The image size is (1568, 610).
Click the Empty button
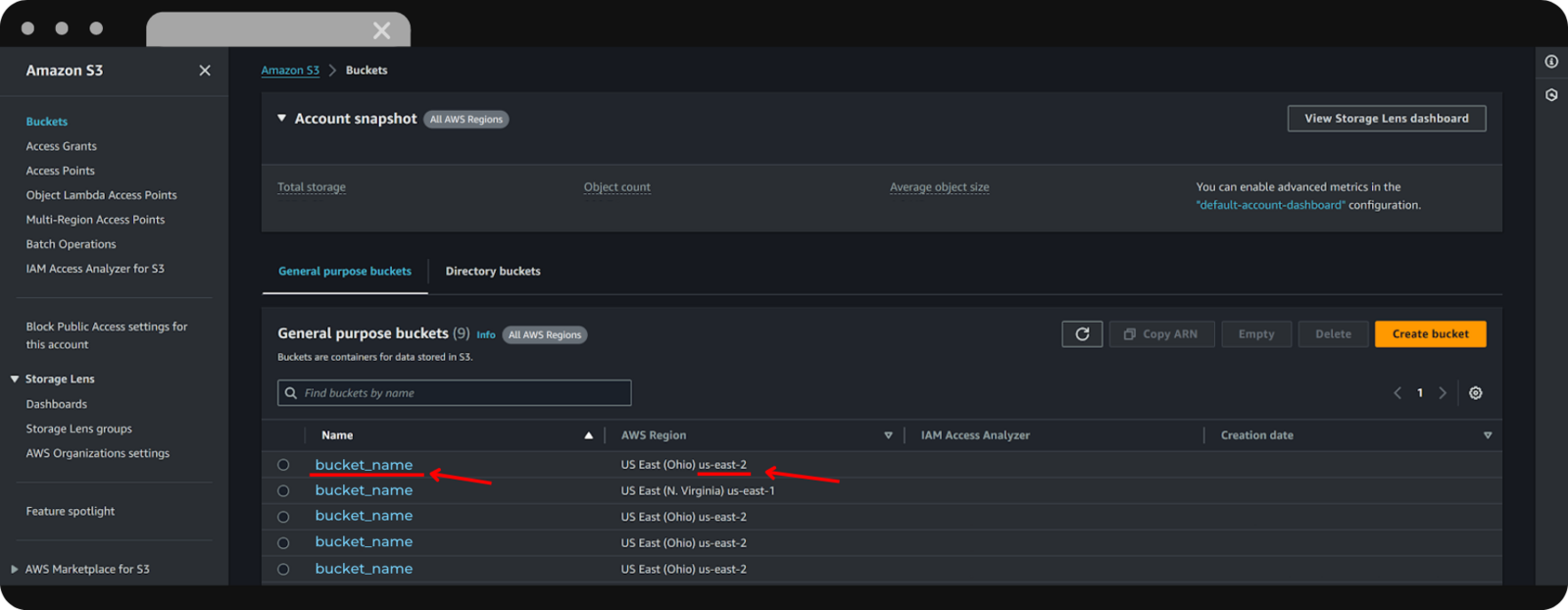(1256, 334)
